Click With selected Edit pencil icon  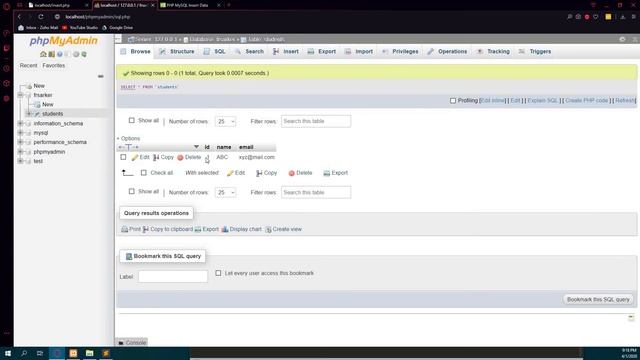pyautogui.click(x=230, y=173)
